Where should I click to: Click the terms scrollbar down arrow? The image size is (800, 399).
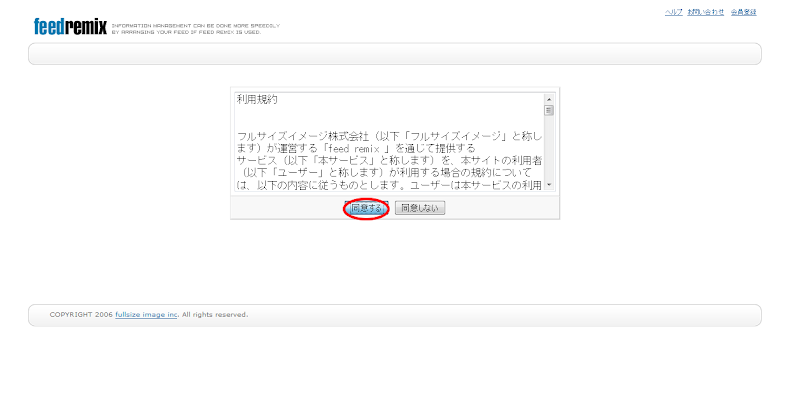(549, 184)
